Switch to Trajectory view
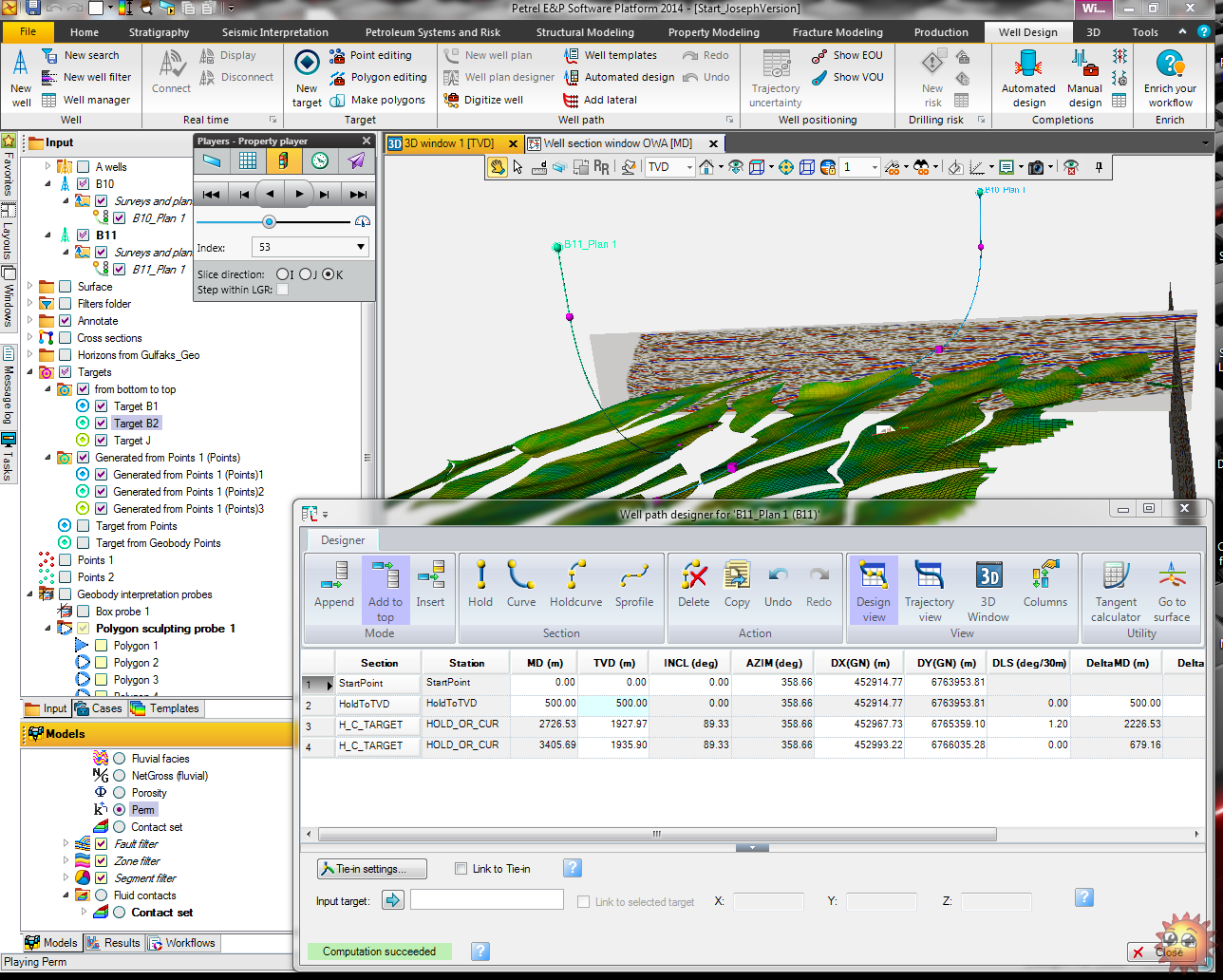 930,592
